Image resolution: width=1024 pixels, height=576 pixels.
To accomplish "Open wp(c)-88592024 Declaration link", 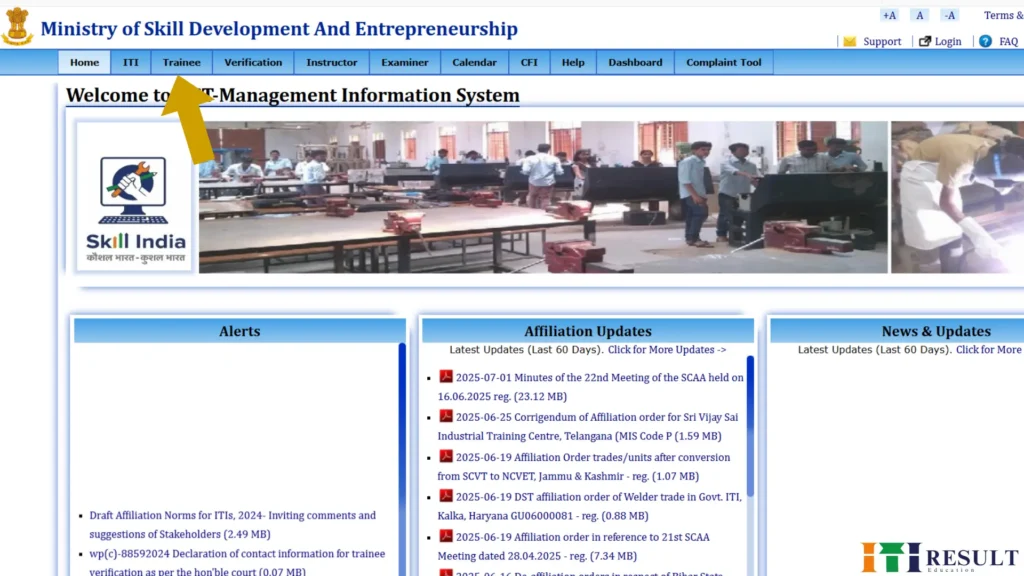I will pyautogui.click(x=237, y=562).
